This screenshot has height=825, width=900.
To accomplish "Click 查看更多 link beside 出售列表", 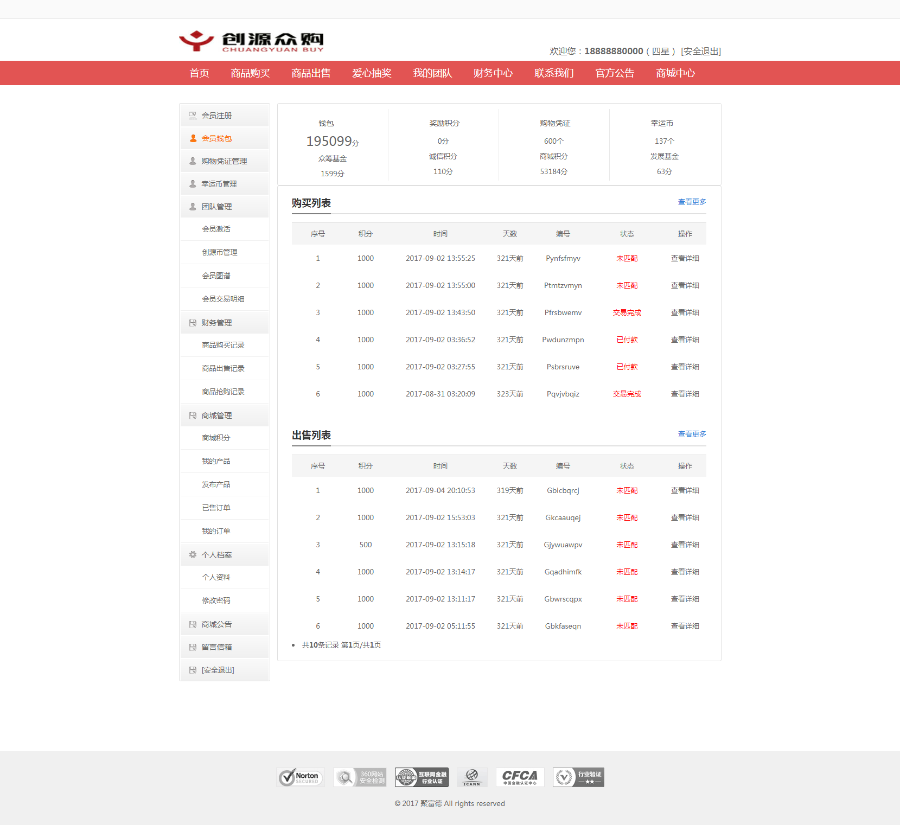I will click(x=692, y=433).
